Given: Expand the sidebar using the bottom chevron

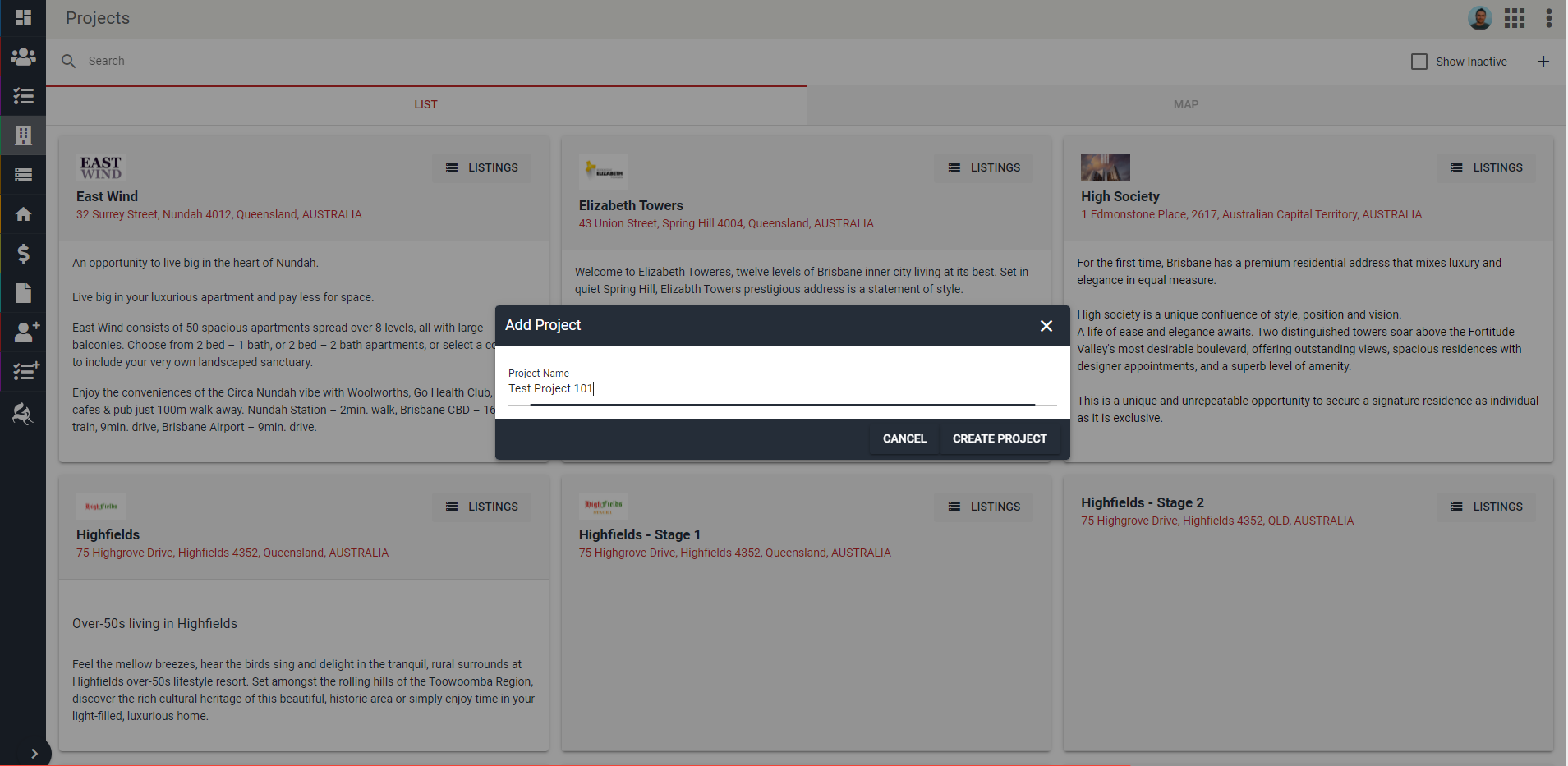Looking at the screenshot, I should point(34,752).
